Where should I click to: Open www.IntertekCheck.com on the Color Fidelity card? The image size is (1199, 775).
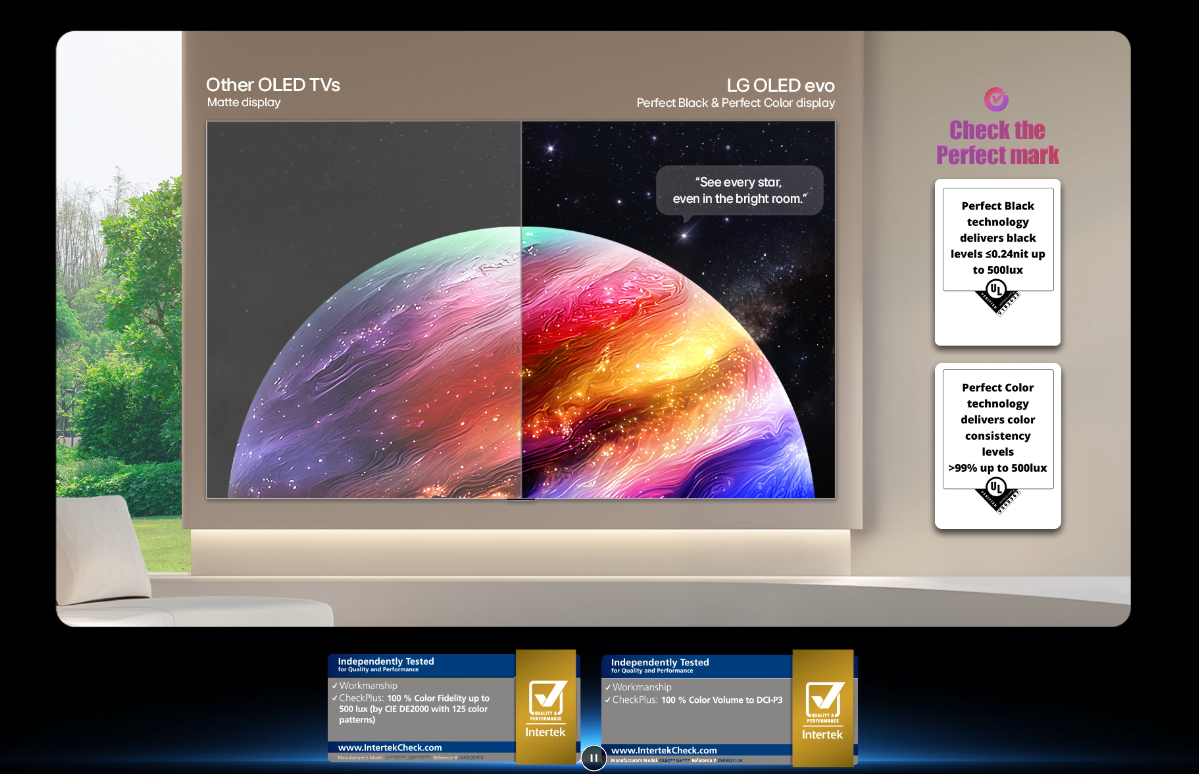click(x=390, y=747)
